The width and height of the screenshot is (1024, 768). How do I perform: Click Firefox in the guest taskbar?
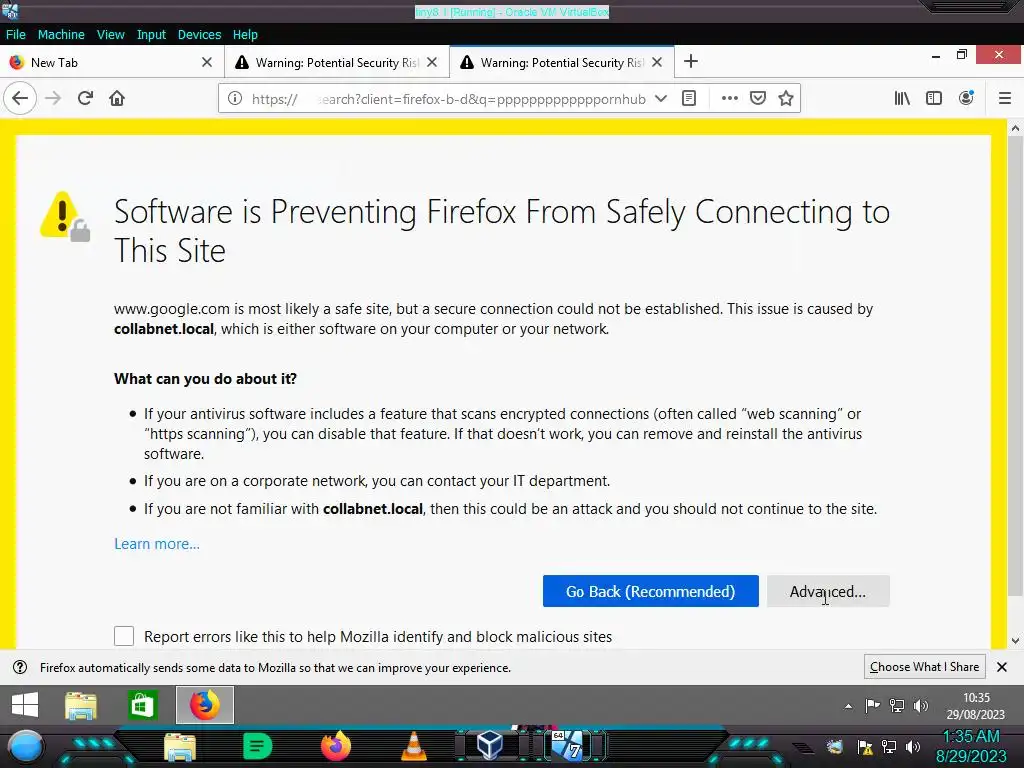click(204, 705)
